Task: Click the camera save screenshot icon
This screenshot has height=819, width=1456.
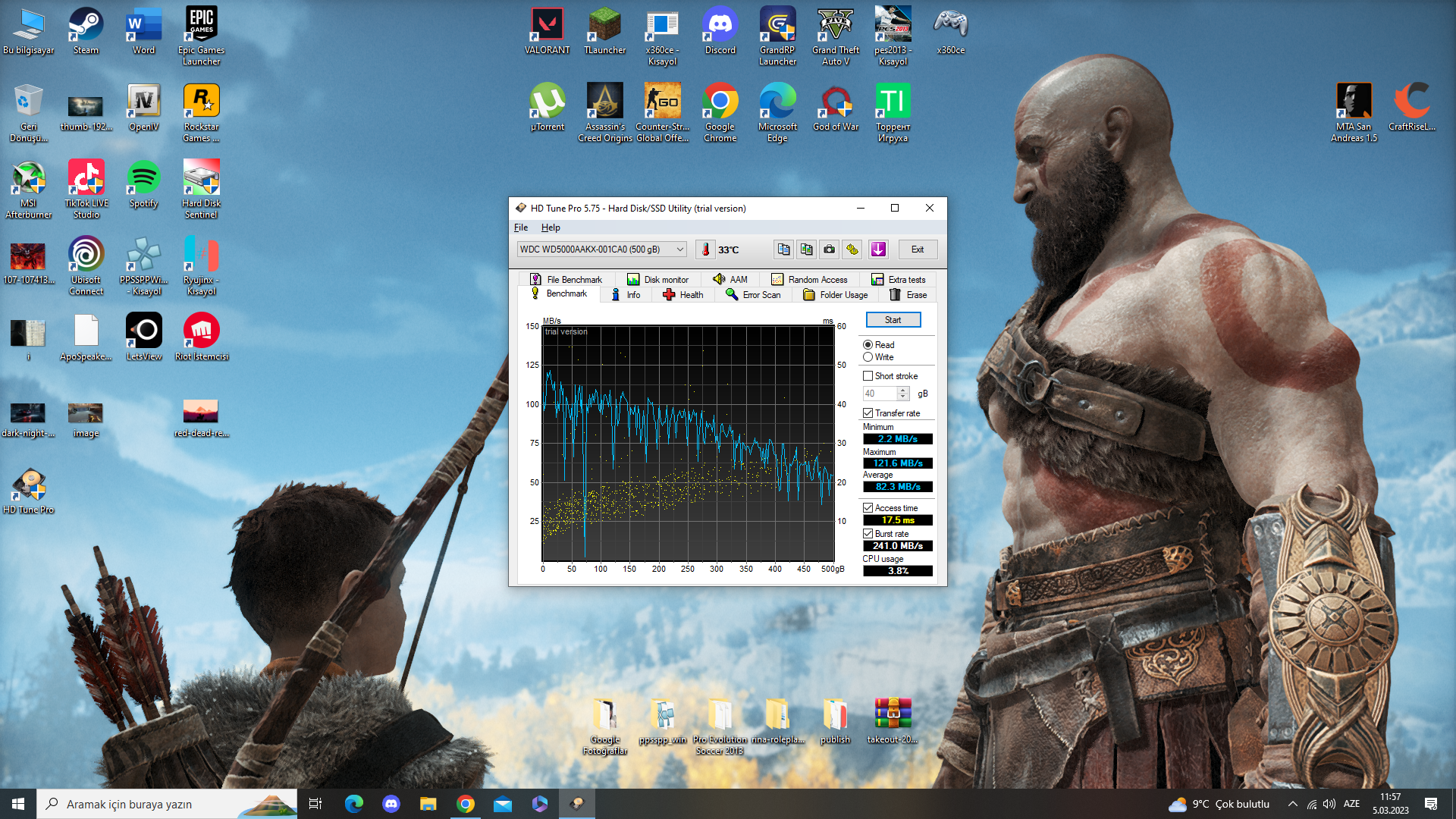Action: 830,249
